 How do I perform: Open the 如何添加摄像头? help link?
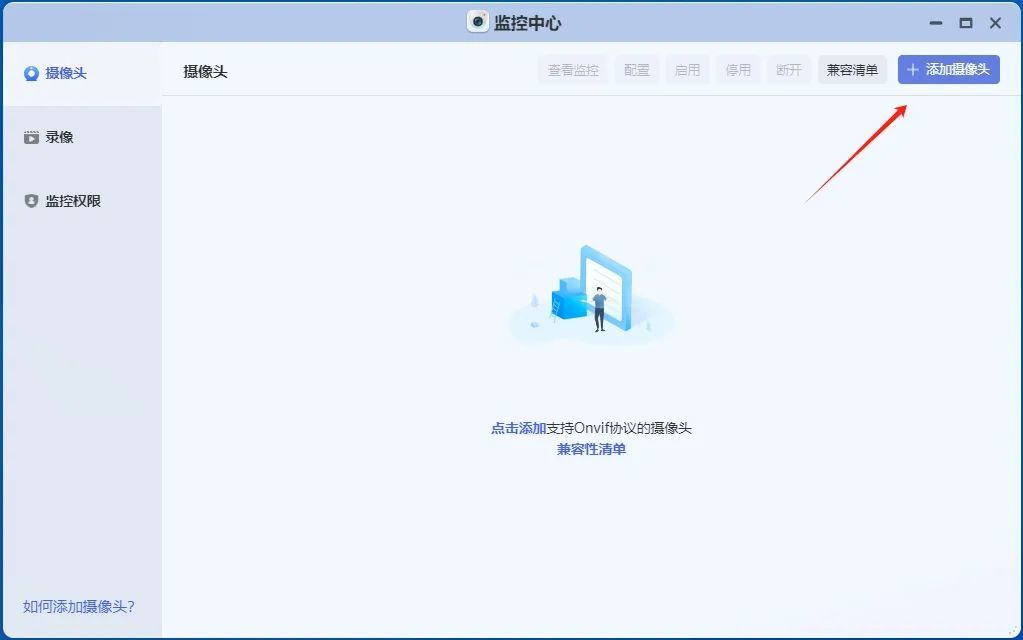[79, 607]
